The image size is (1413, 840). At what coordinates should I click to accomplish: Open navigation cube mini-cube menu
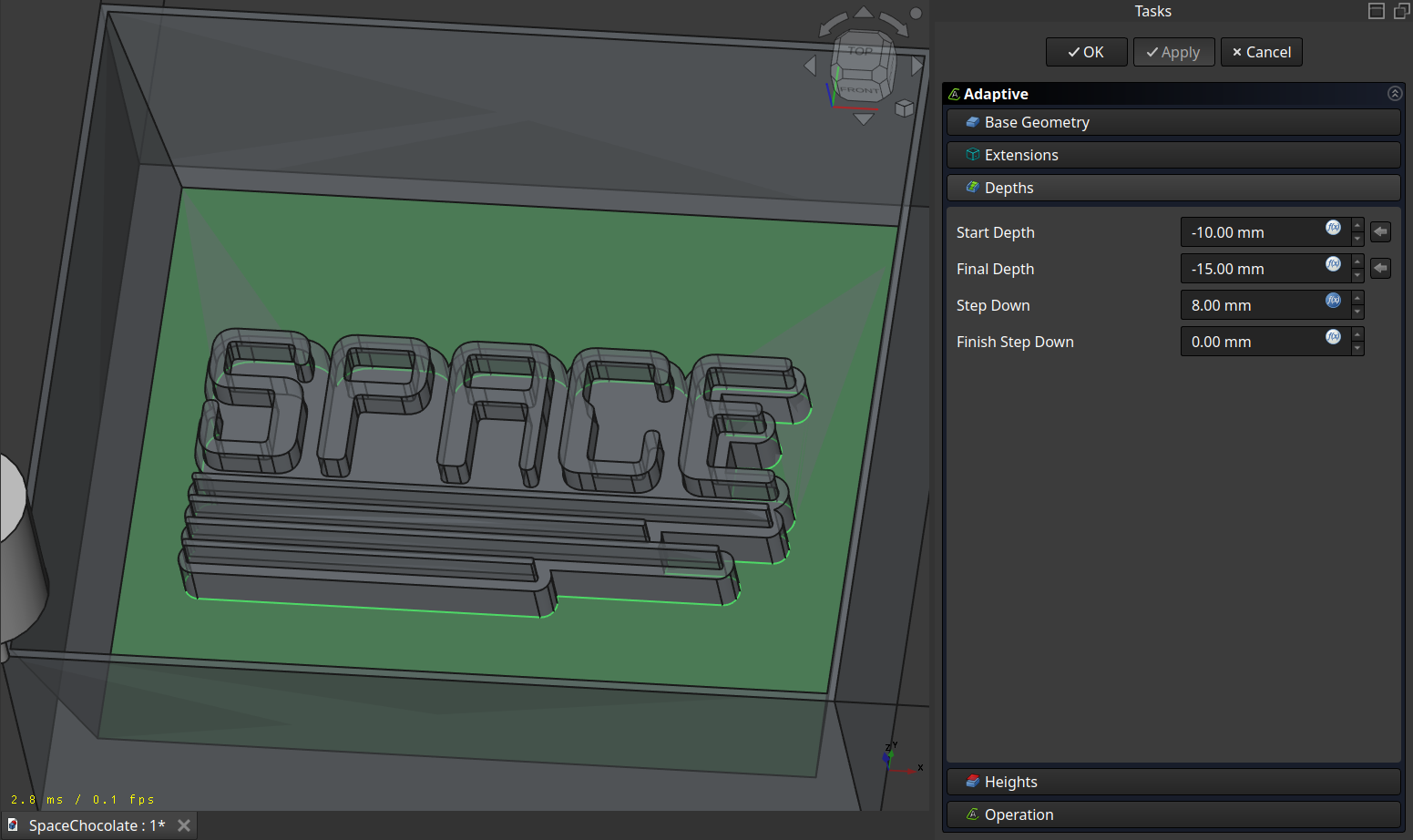pos(904,108)
